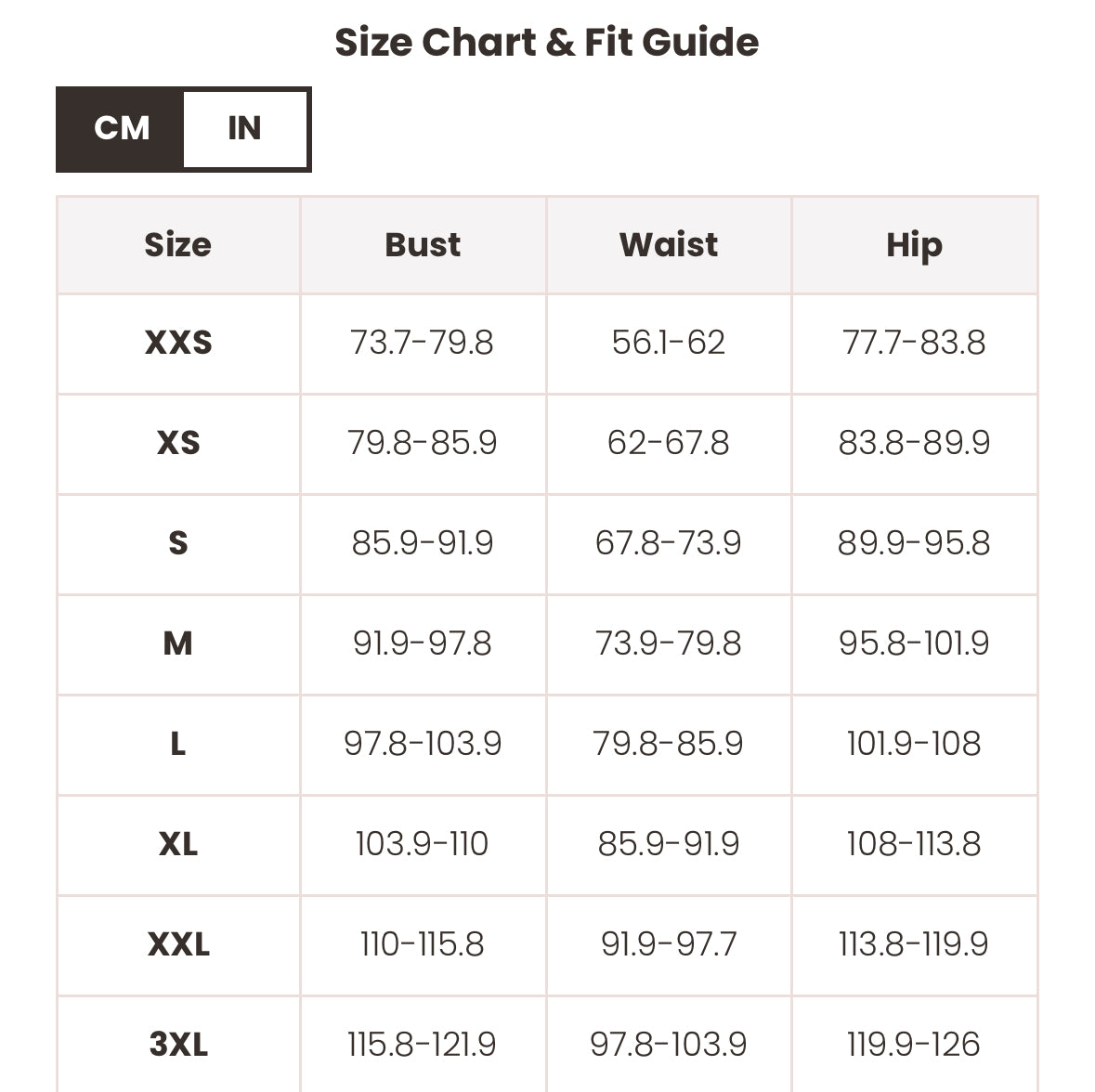Switch units to IN

[245, 129]
